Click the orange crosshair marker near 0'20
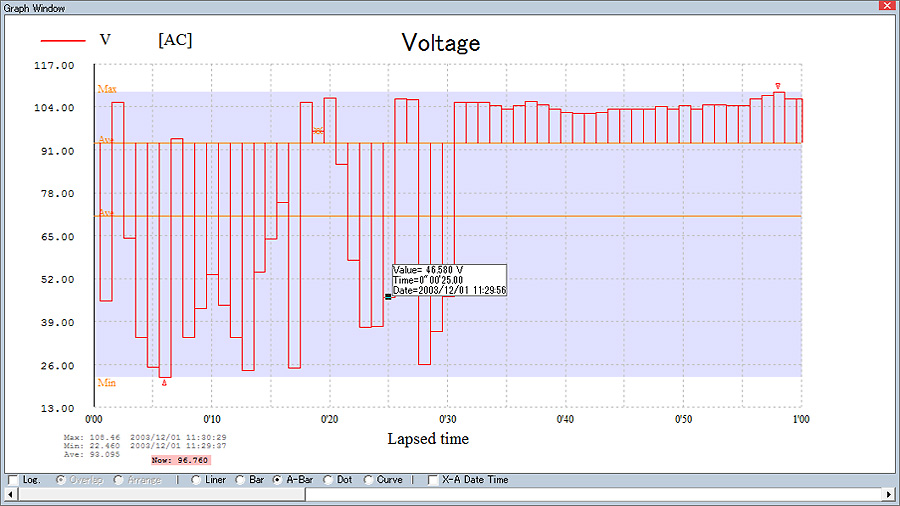Viewport: 900px width, 506px height. [x=318, y=130]
